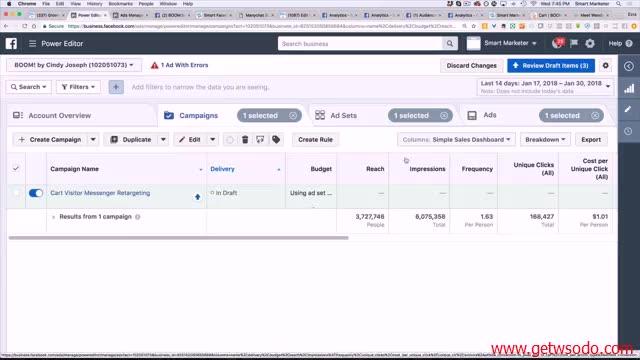Open the BOOM! by Cindy Joseph account dropdown
The width and height of the screenshot is (640, 360).
click(x=74, y=65)
